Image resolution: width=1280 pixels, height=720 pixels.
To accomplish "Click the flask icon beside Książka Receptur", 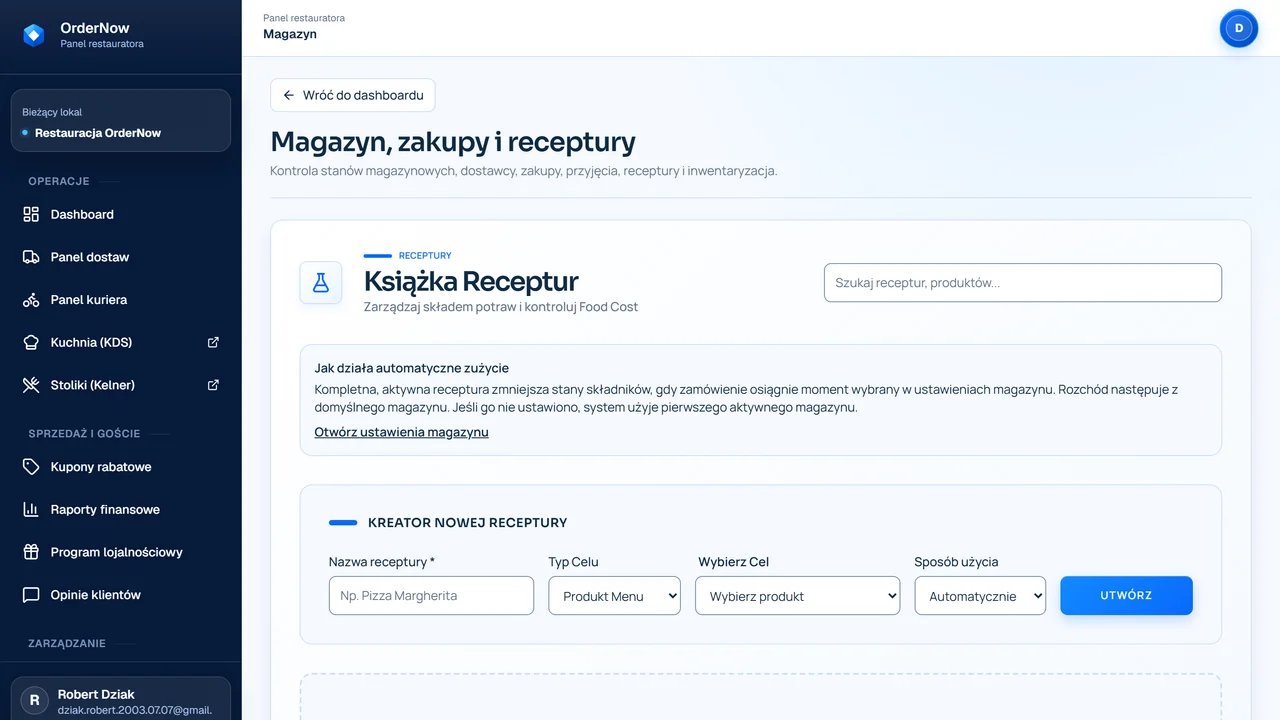I will click(x=321, y=283).
